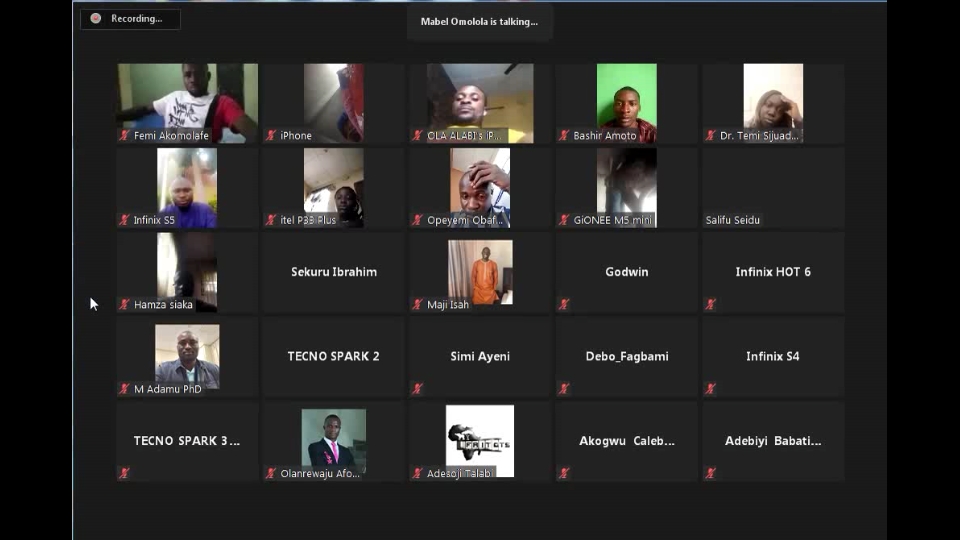The width and height of the screenshot is (960, 540).
Task: Select the Adesoji Talabi logo thumbnail
Action: [480, 438]
